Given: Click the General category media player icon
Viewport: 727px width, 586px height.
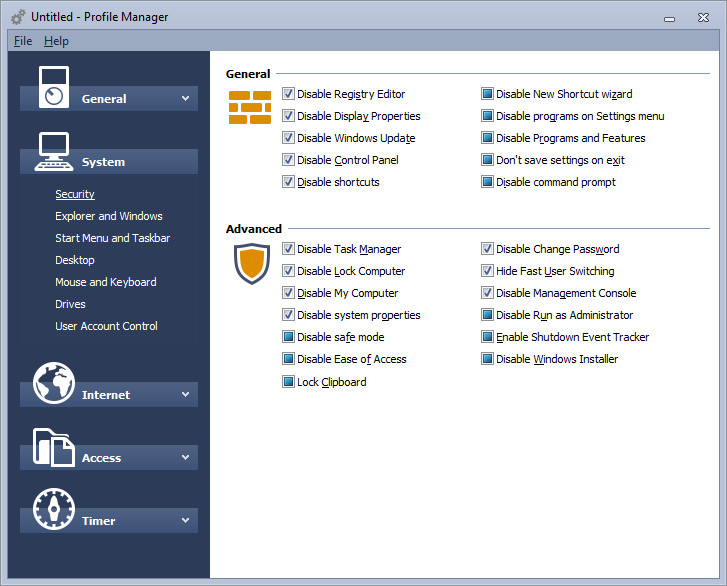Looking at the screenshot, I should tap(54, 87).
